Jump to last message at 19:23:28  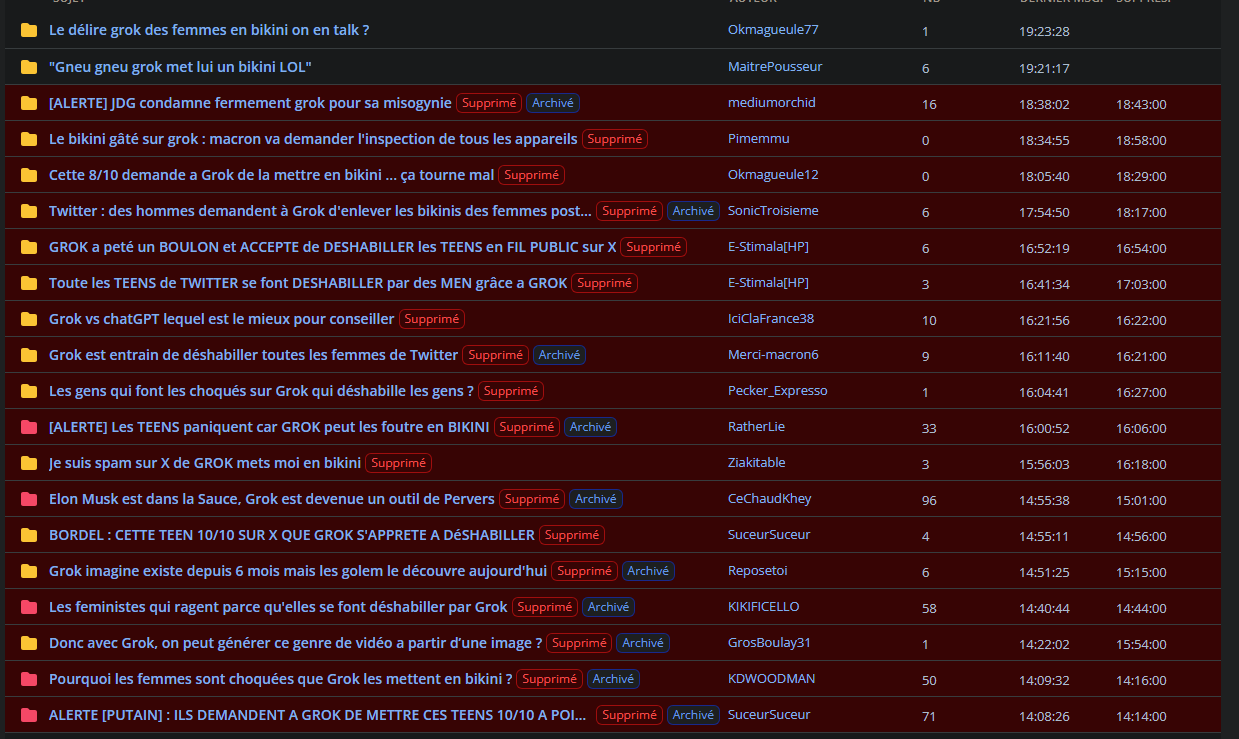pyautogui.click(x=1044, y=31)
